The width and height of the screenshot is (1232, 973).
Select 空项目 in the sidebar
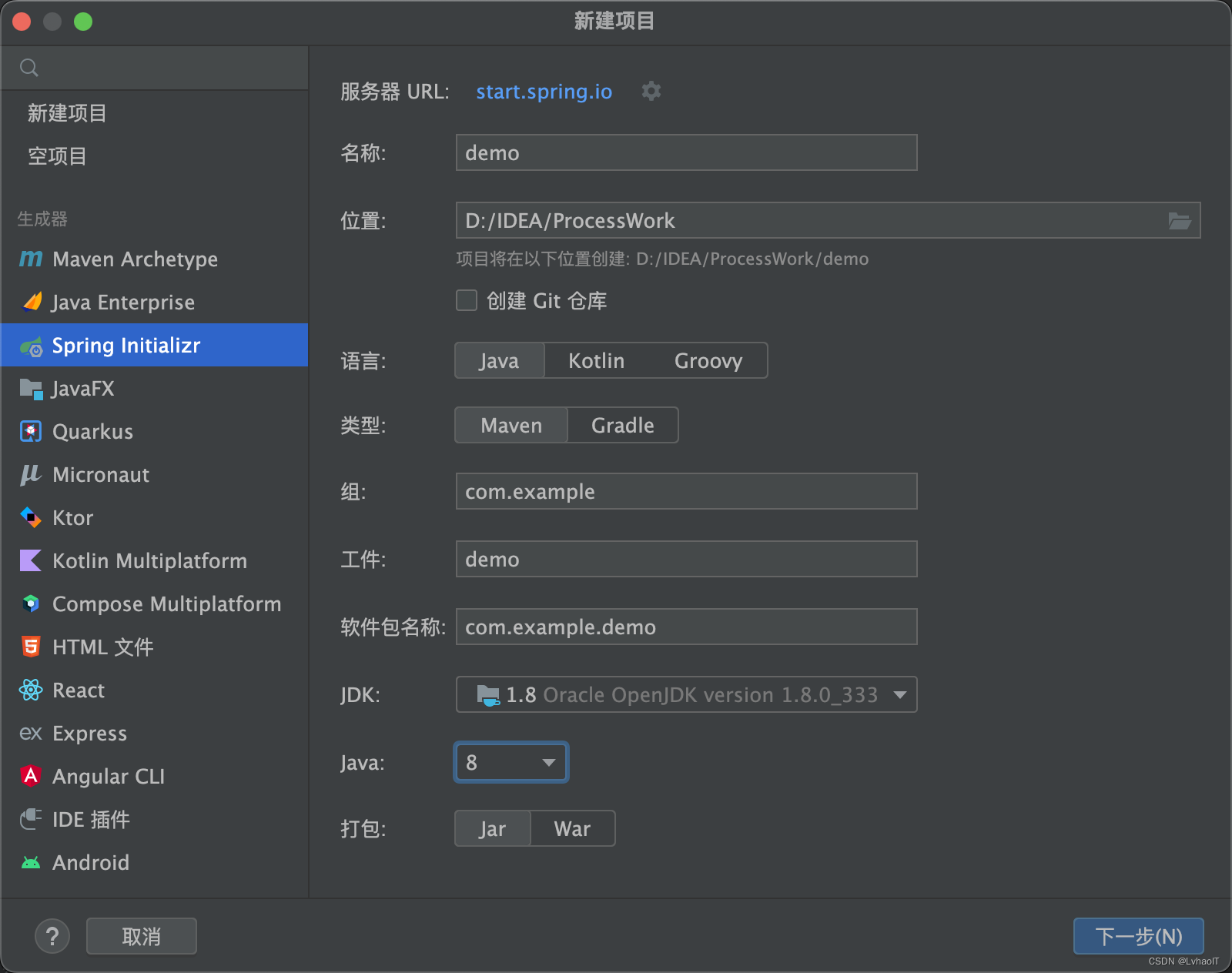tap(154, 156)
